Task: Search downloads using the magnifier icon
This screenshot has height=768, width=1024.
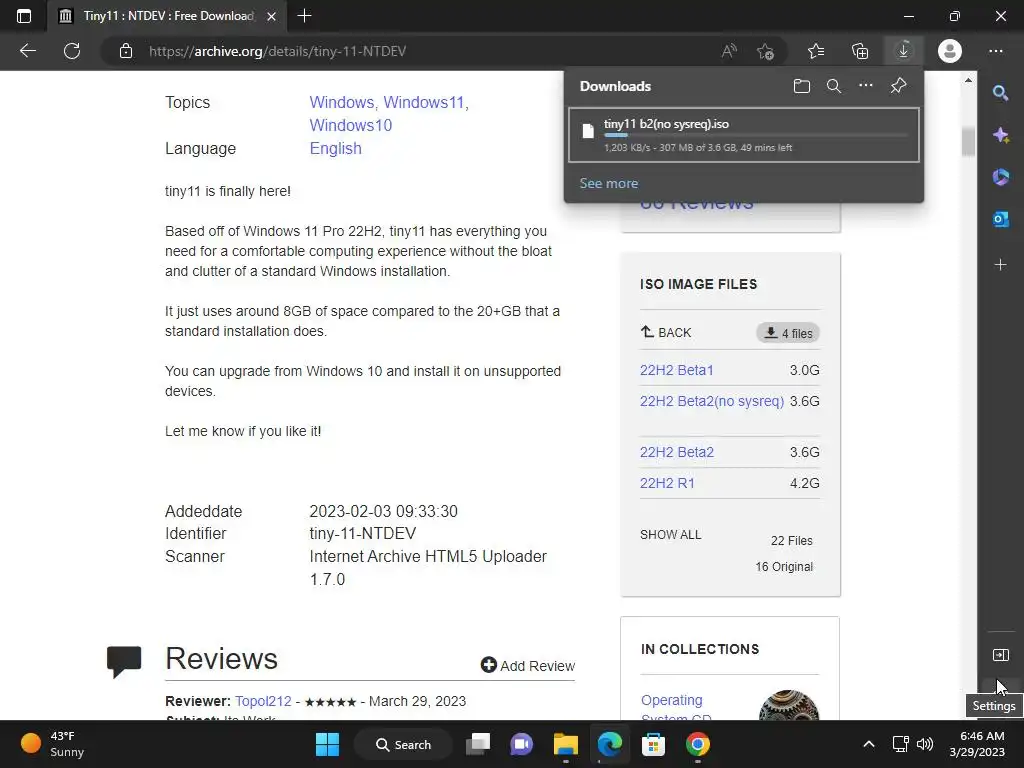Action: [833, 86]
